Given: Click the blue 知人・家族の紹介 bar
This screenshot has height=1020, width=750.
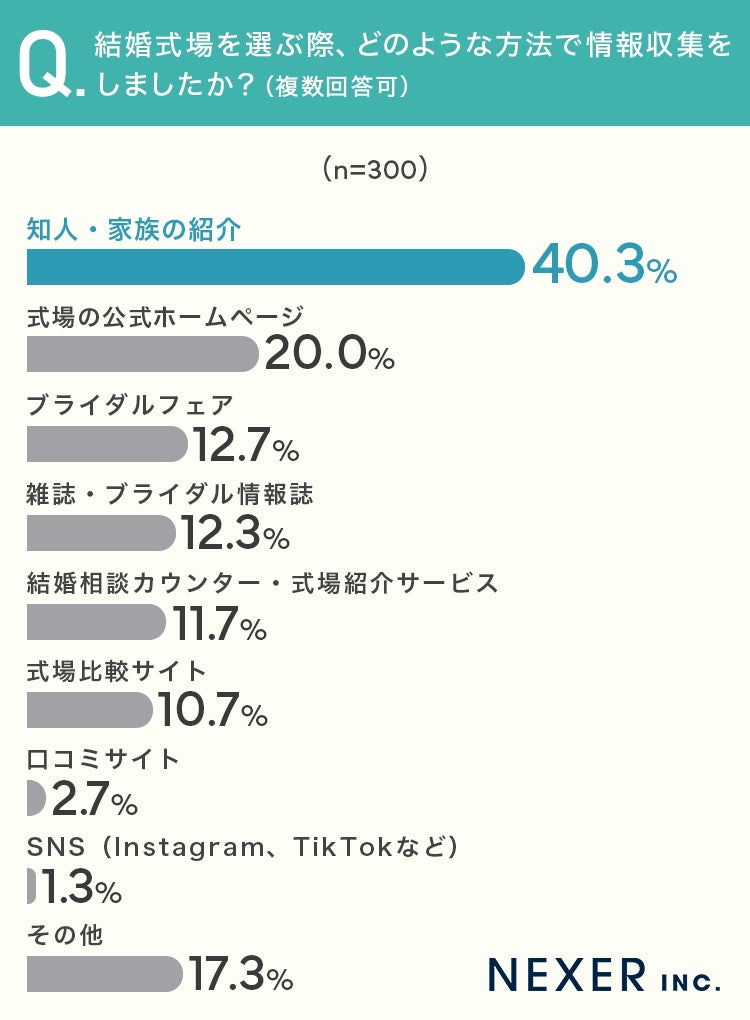Looking at the screenshot, I should [x=275, y=267].
